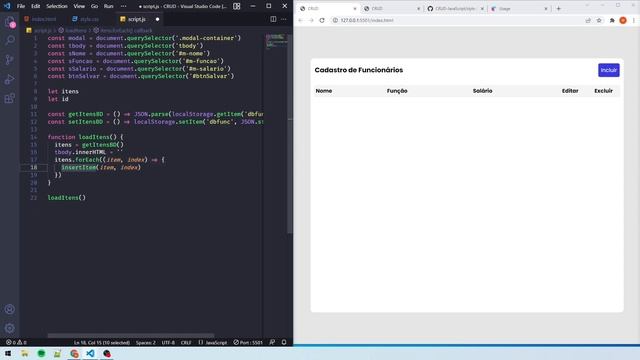Click the Editar column header
The height and width of the screenshot is (360, 640).
coord(570,91)
